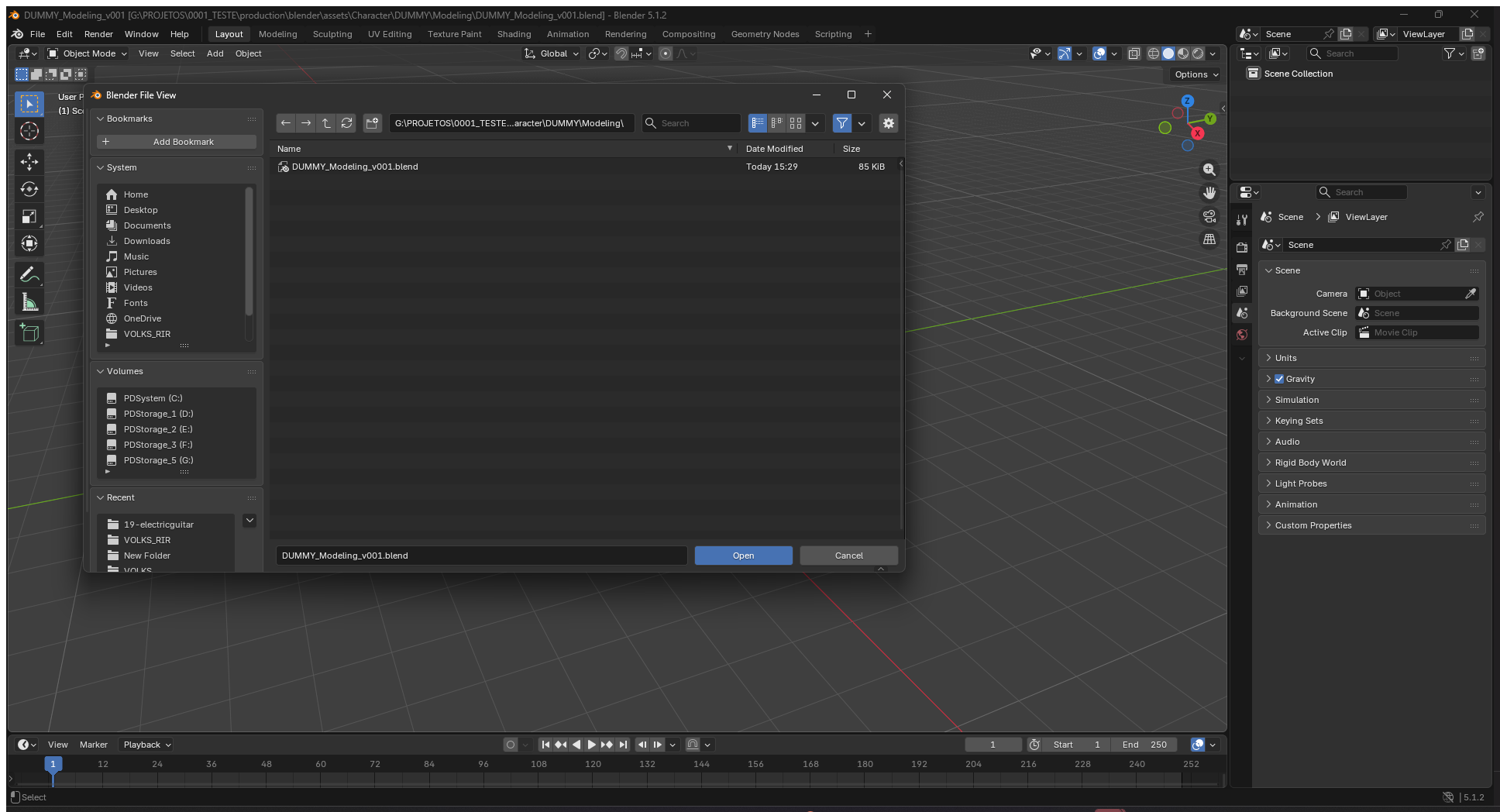Select the Rotate tool
The image size is (1500, 812).
(29, 189)
